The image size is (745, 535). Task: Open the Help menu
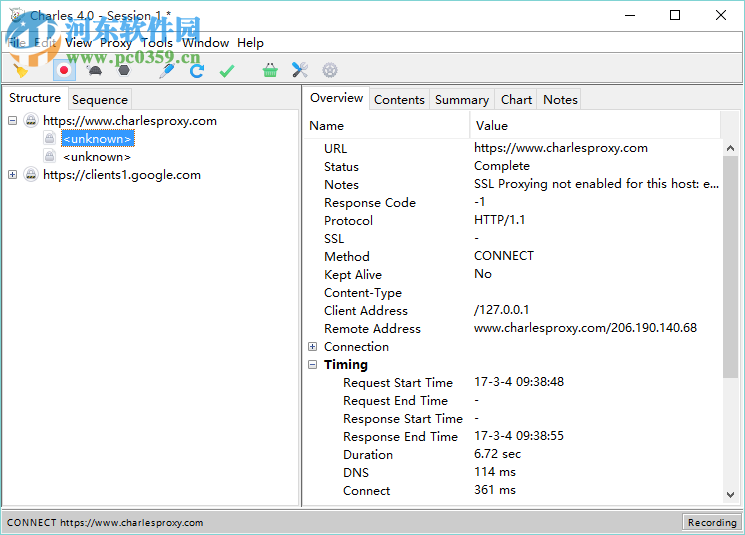point(250,43)
